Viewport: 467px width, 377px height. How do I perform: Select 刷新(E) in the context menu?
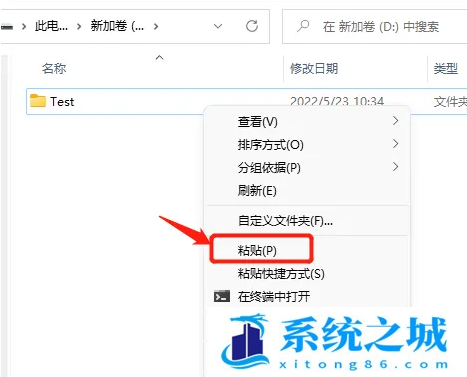257,191
